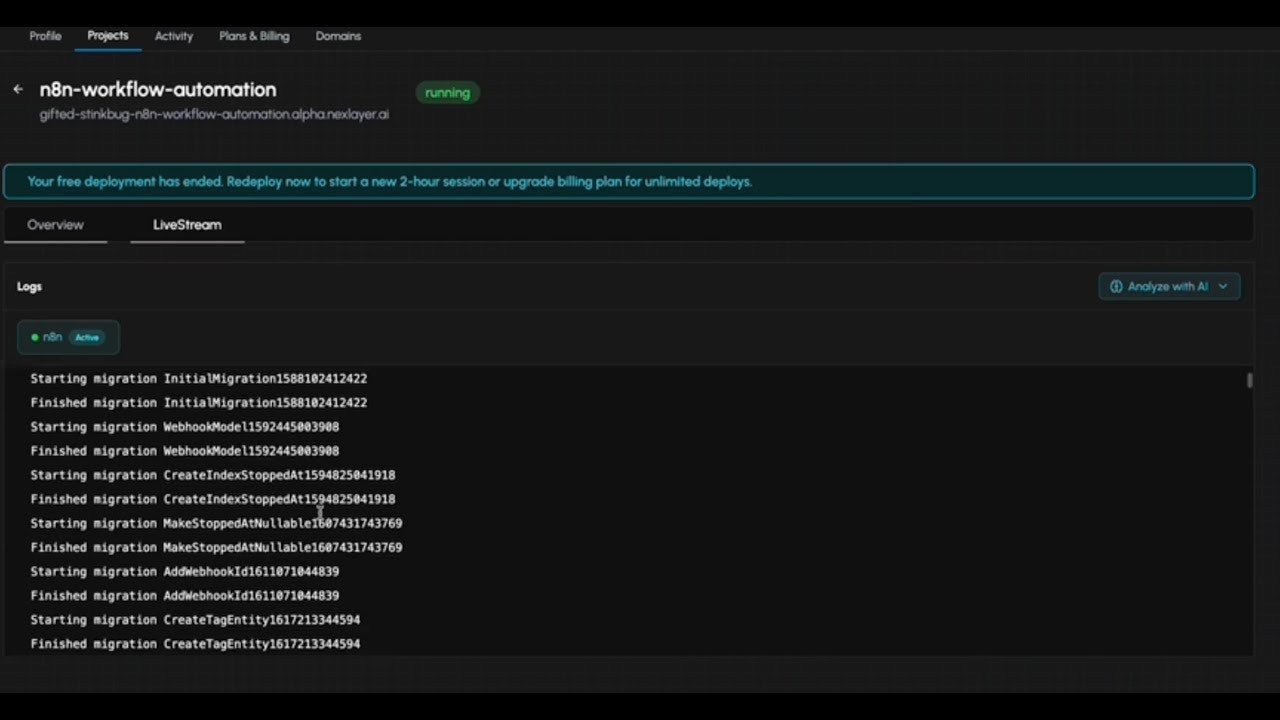Select the CreateTagEntity migration log line
1280x720 pixels.
(x=196, y=619)
